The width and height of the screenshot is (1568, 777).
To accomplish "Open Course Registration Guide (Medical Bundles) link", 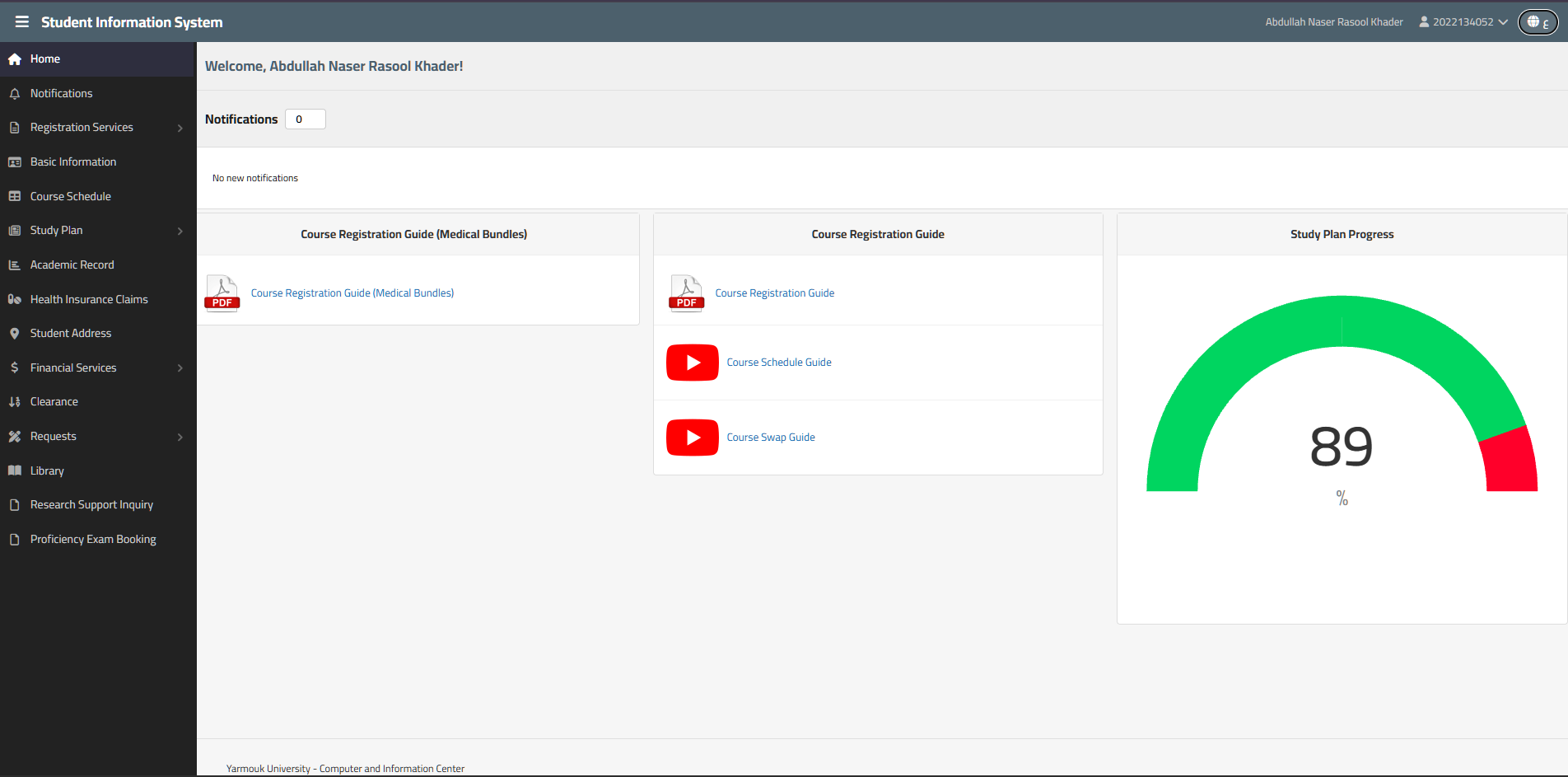I will (x=352, y=293).
